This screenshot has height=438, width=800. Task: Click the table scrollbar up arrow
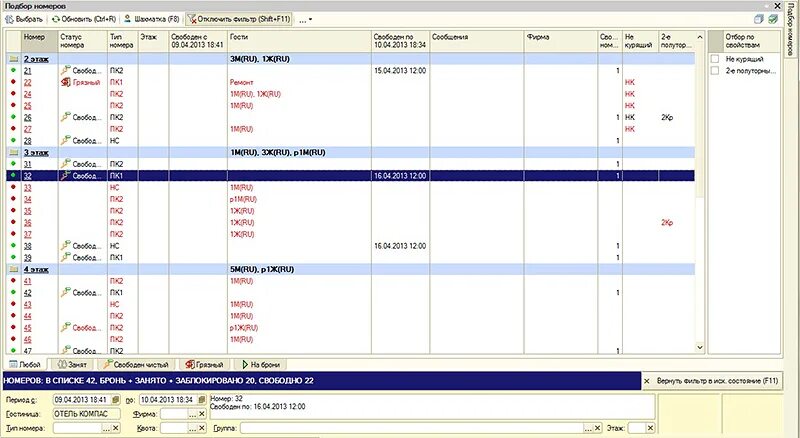click(699, 37)
